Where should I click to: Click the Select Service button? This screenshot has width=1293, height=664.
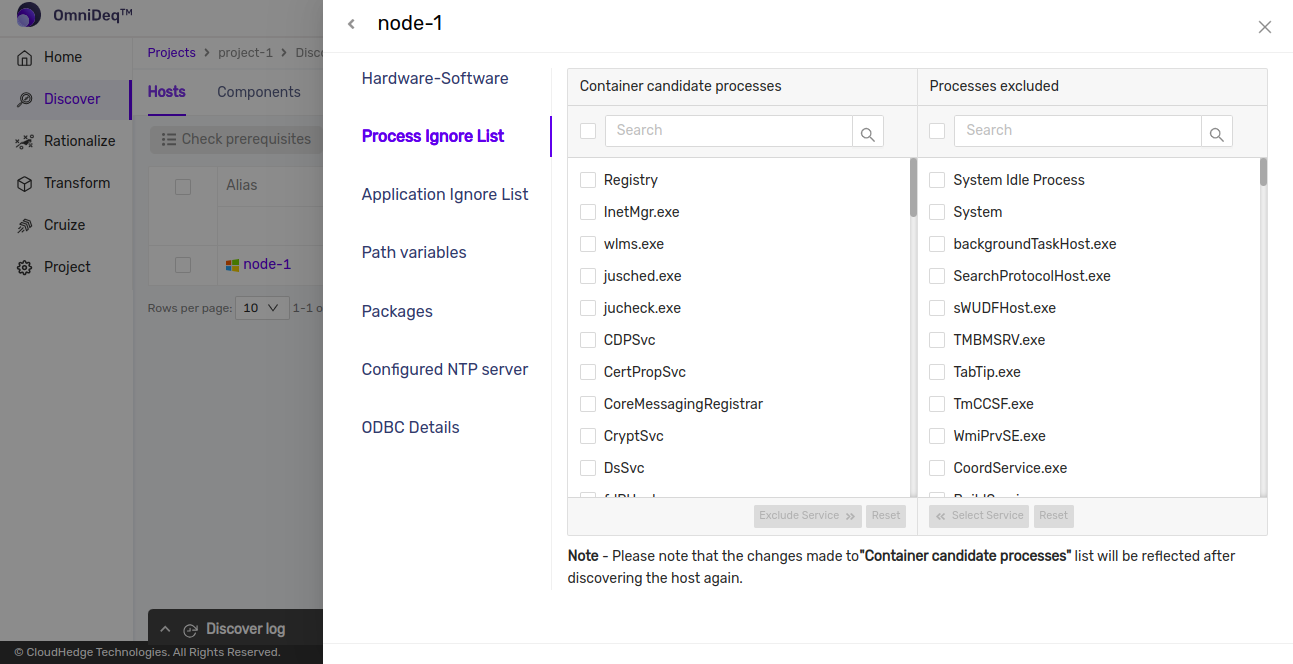pyautogui.click(x=979, y=516)
